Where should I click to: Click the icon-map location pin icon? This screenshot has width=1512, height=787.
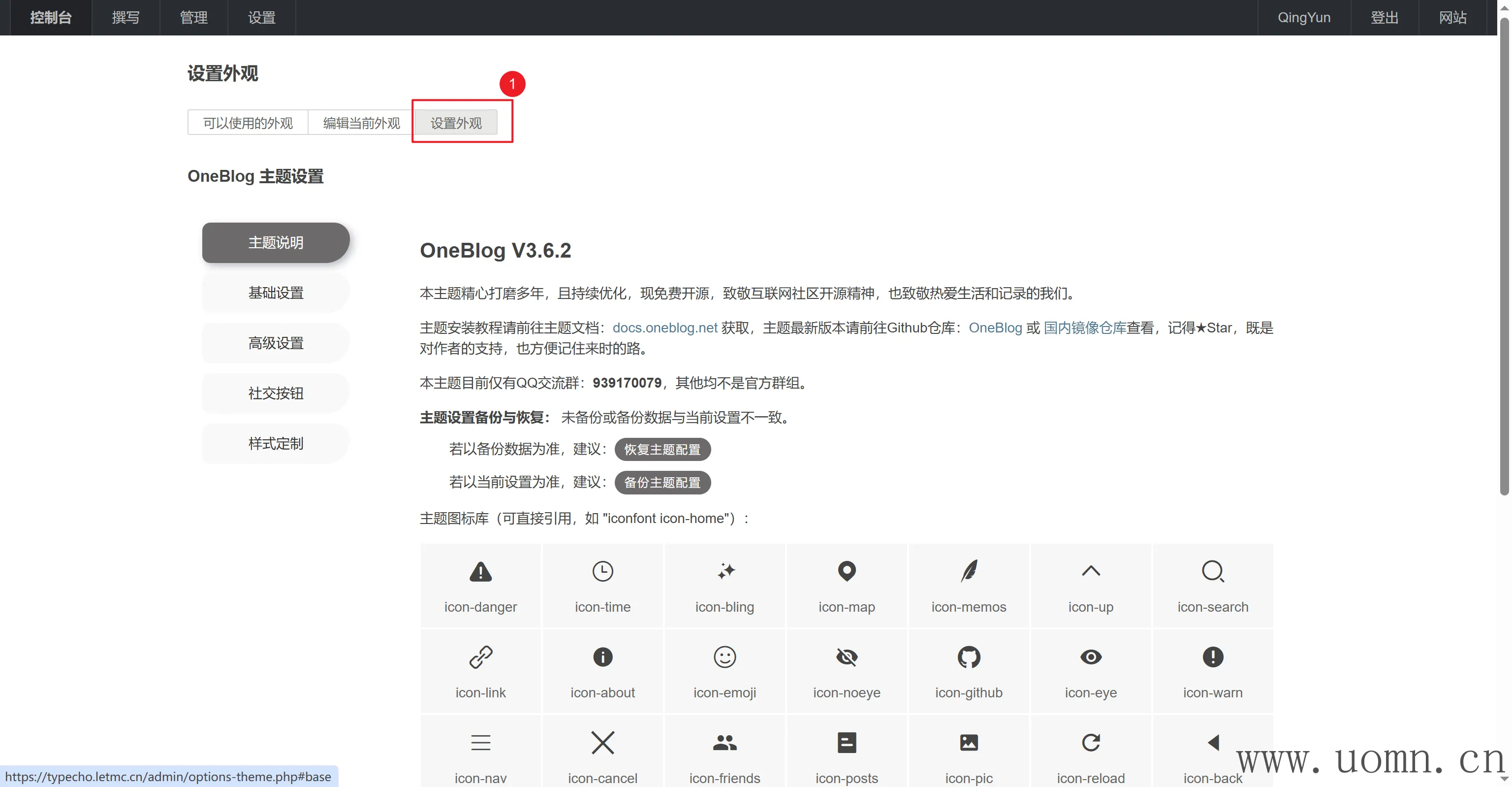[847, 571]
